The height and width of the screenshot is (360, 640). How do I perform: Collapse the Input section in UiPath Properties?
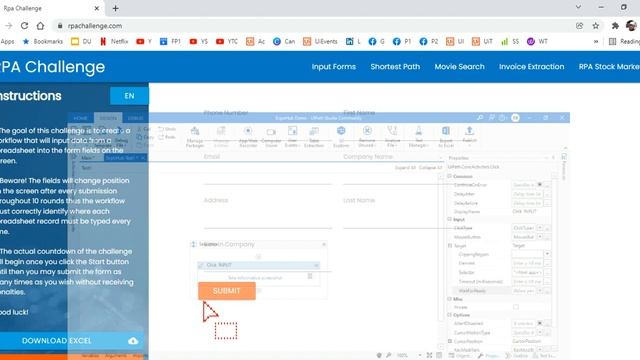(x=450, y=220)
